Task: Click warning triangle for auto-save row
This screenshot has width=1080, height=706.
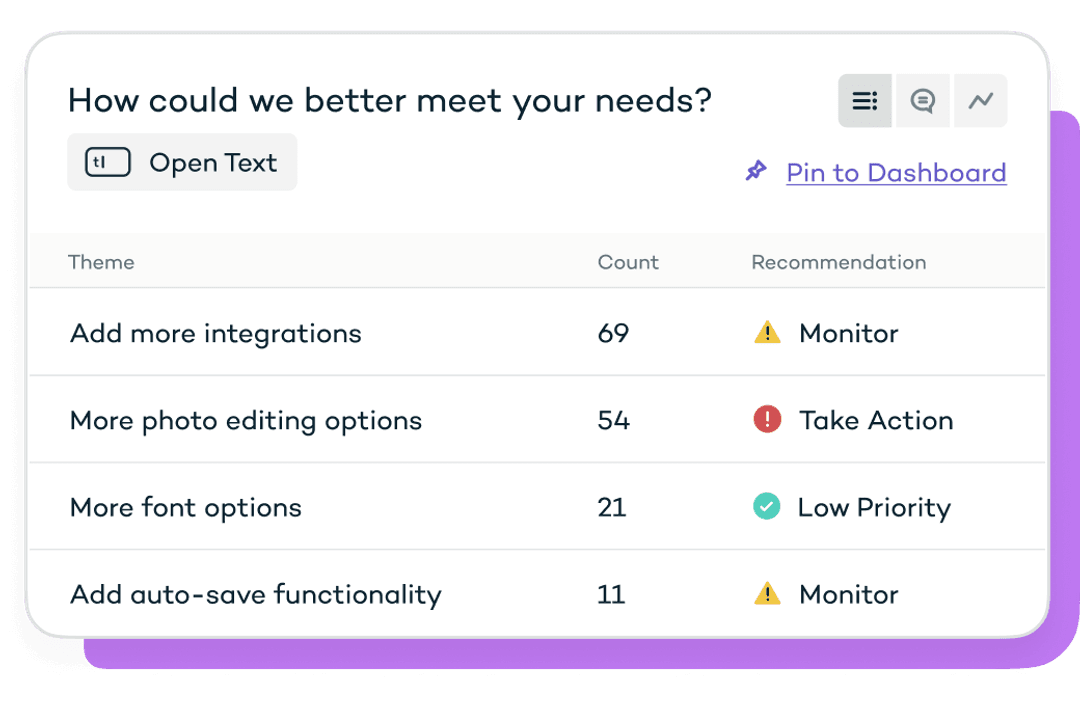Action: click(767, 594)
